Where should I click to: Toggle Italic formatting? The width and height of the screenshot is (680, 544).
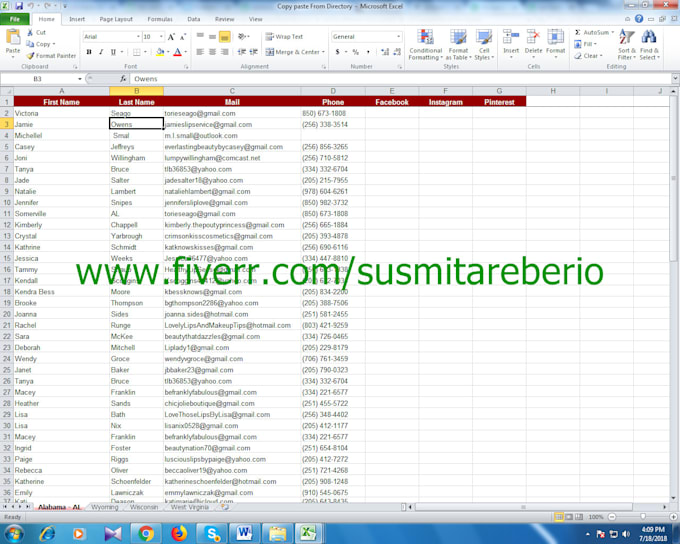point(101,52)
